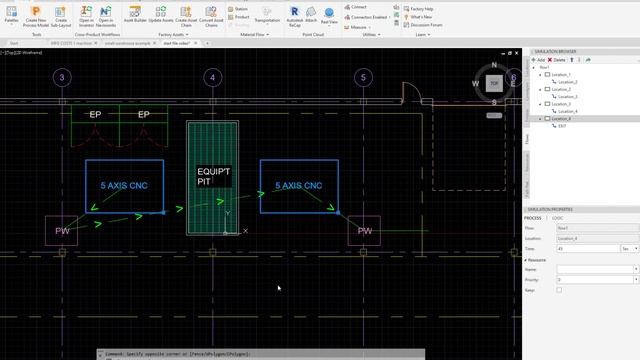Click the share arrow icon in Simulation Browser
This screenshot has width=640, height=360.
588,60
